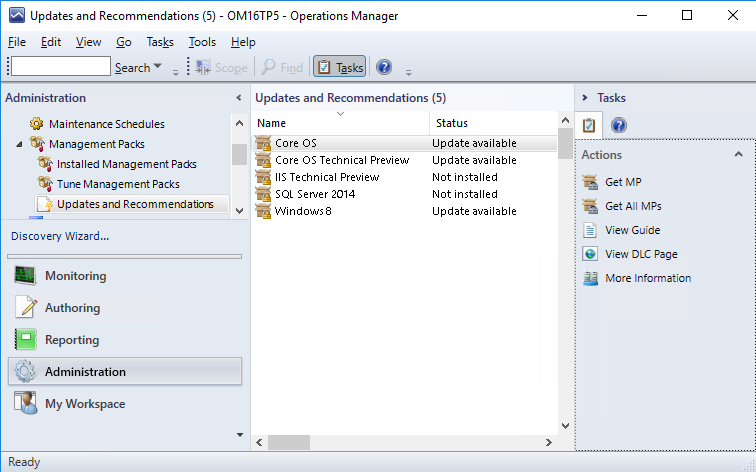Screen dimensions: 756x472
Task: Click the Authoring pencil icon
Action: [x=25, y=308]
